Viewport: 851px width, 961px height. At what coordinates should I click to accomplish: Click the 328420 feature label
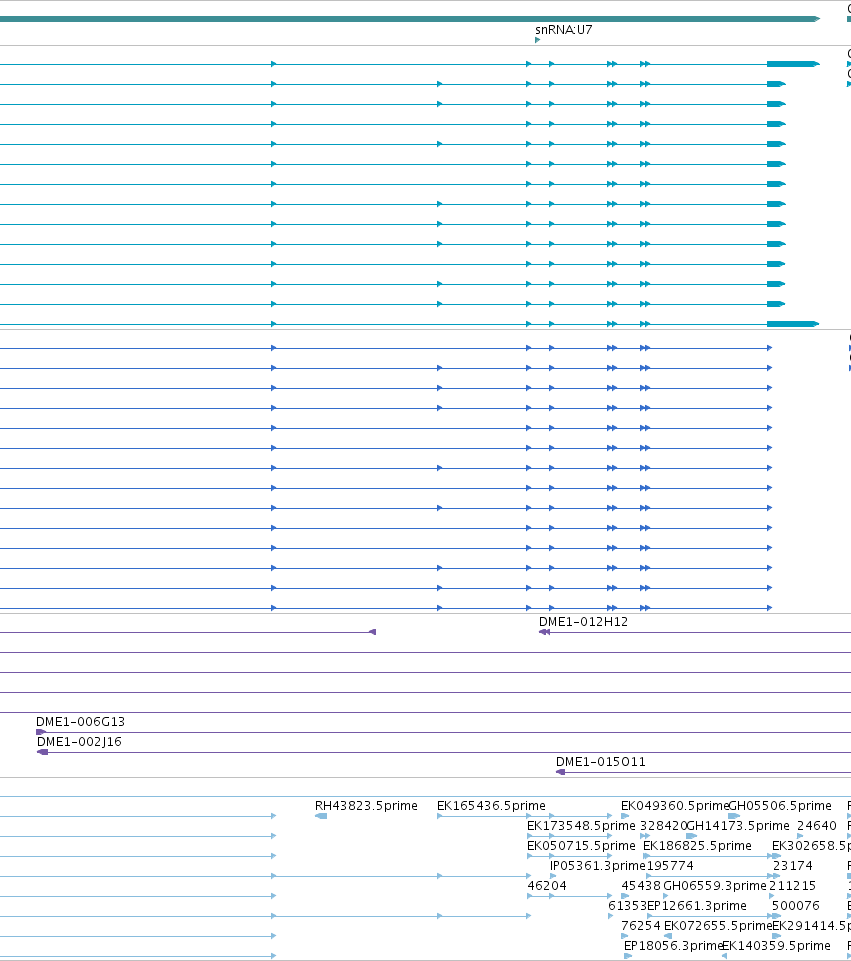[664, 826]
